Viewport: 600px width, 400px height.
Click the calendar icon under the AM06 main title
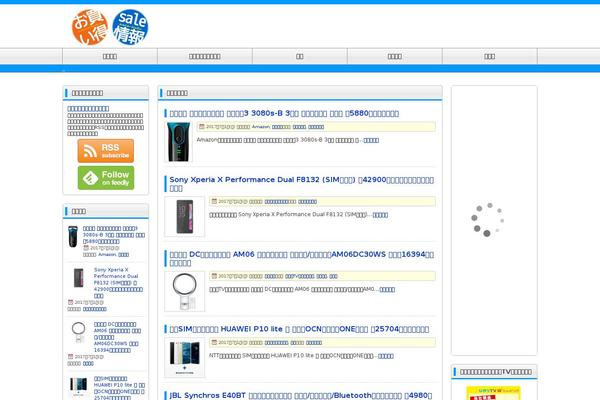coord(214,276)
